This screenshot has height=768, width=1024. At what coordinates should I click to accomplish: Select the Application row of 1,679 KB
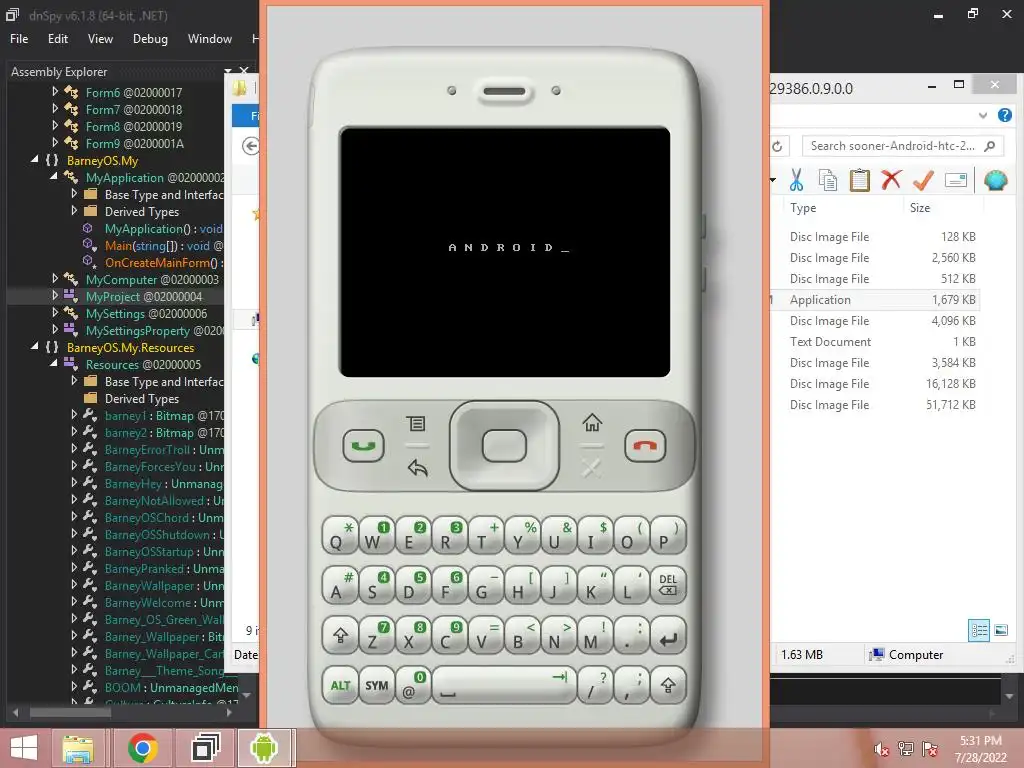point(875,300)
